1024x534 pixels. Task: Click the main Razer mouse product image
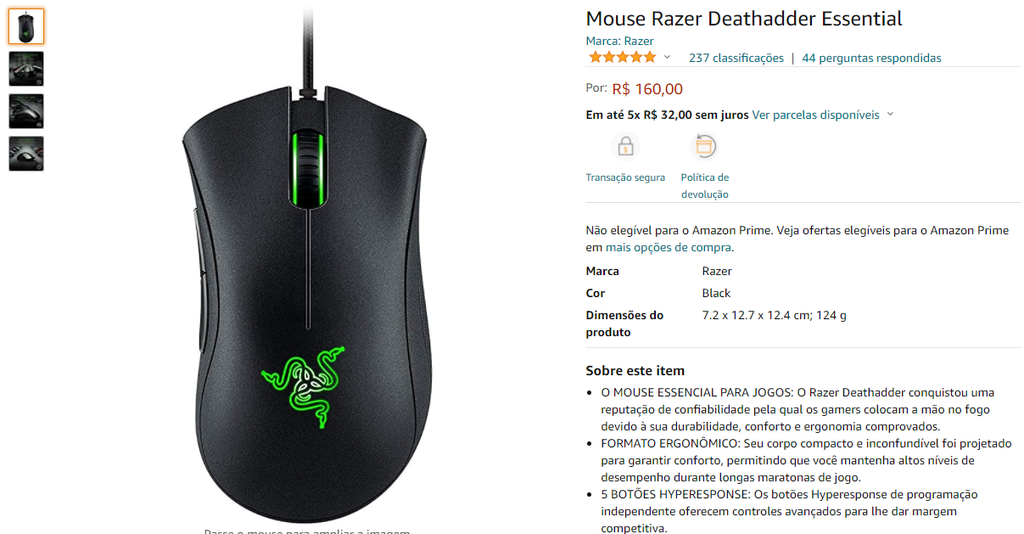[306, 268]
